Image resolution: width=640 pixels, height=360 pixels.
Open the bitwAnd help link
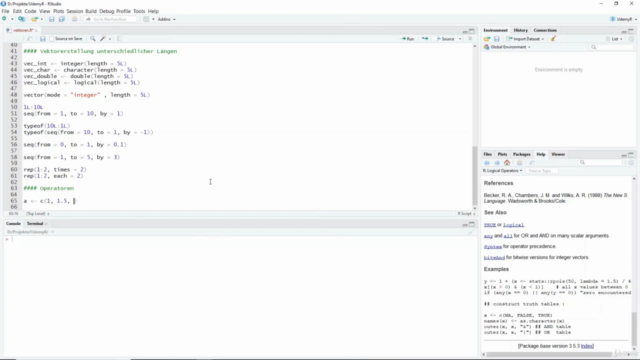[494, 258]
